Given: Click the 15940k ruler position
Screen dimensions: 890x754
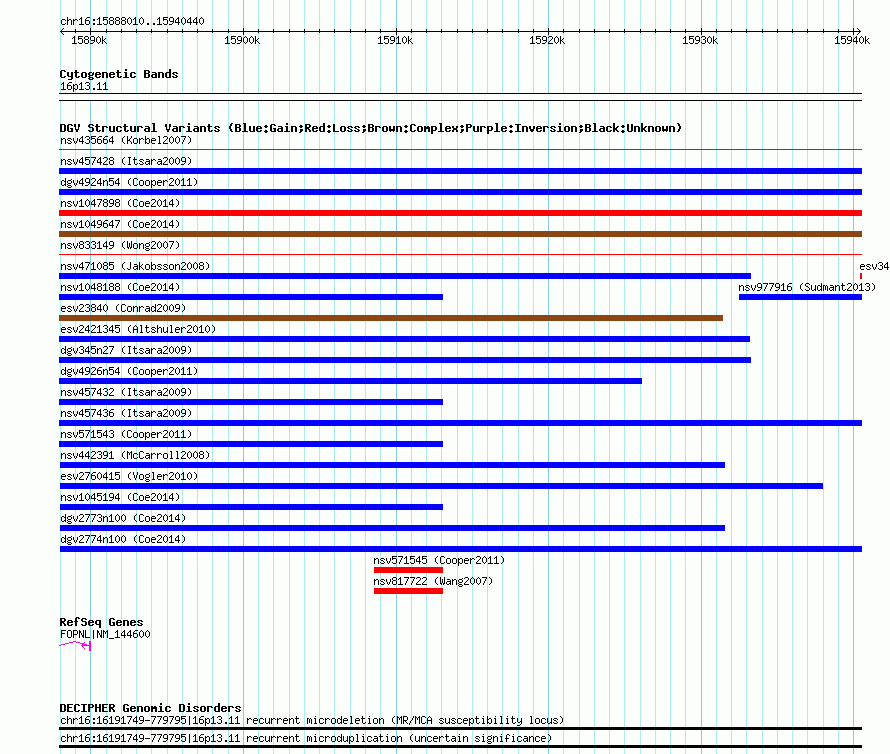Looking at the screenshot, I should pyautogui.click(x=852, y=40).
